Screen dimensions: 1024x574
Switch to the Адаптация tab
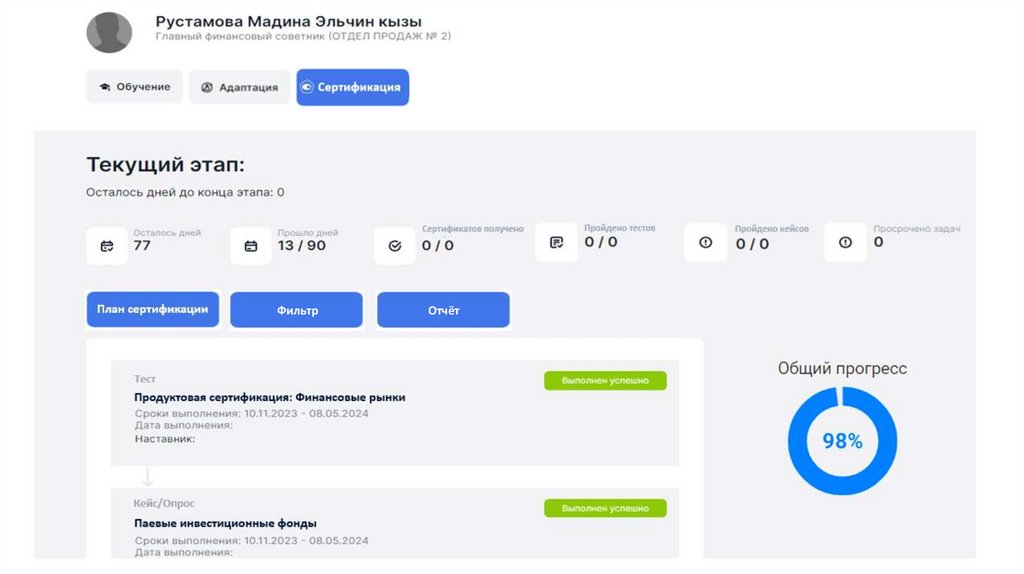[239, 87]
